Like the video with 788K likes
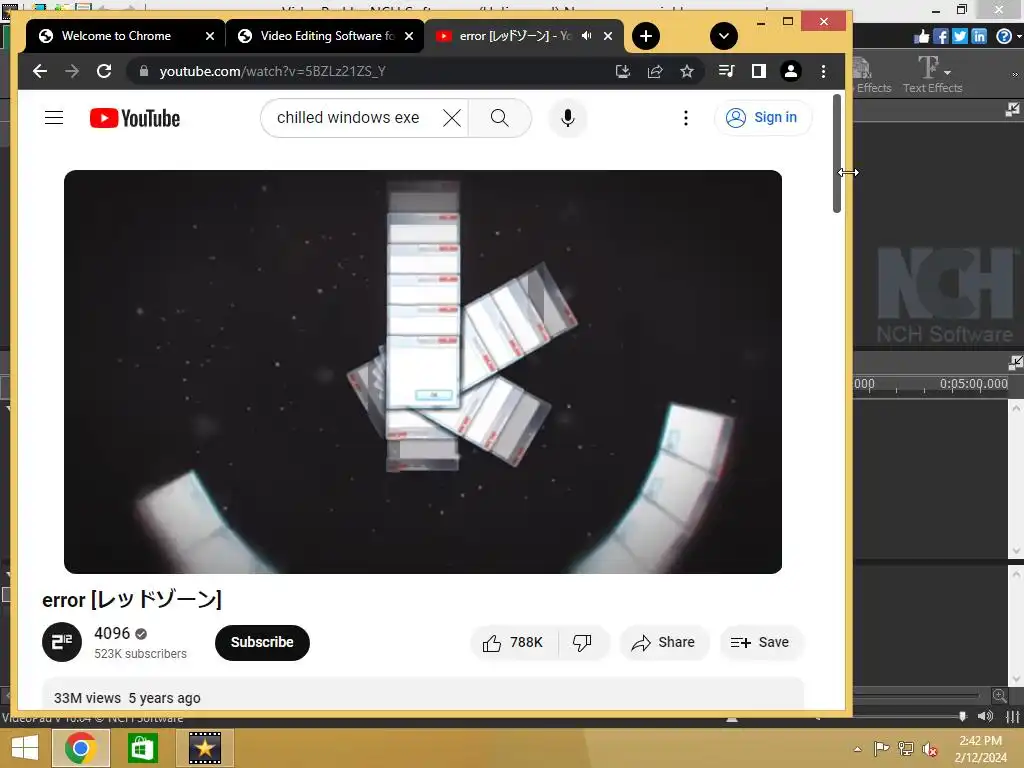Viewport: 1024px width, 768px height. coord(514,643)
